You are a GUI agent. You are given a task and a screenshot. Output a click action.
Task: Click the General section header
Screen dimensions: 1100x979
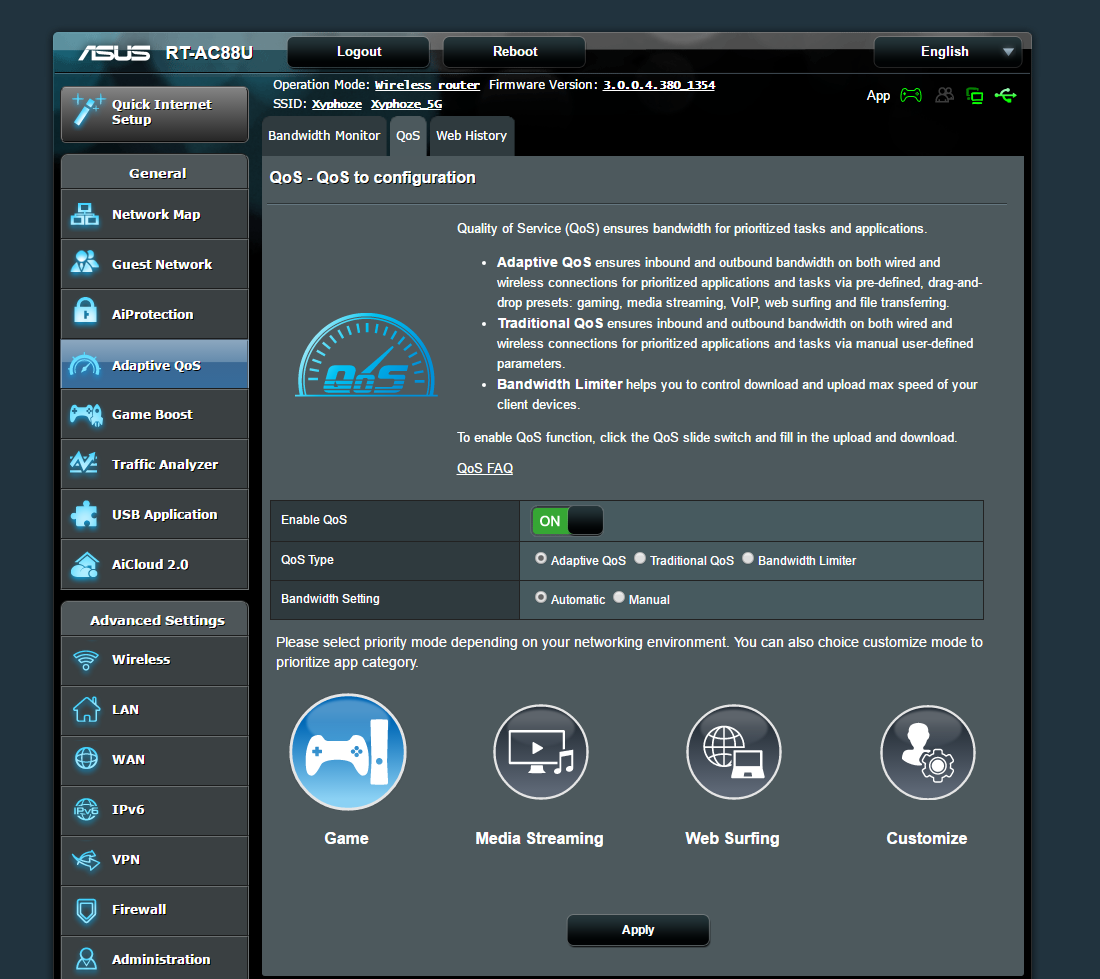click(155, 173)
